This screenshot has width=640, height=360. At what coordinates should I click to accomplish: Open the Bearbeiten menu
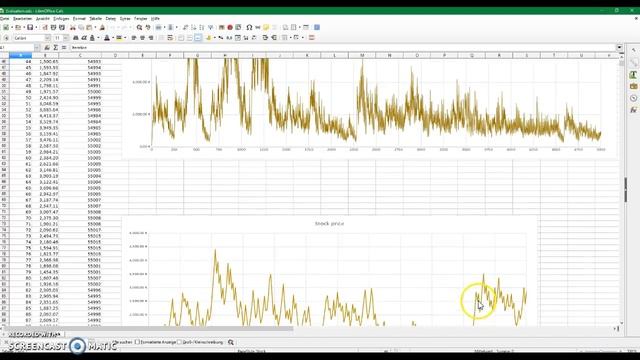click(x=22, y=19)
